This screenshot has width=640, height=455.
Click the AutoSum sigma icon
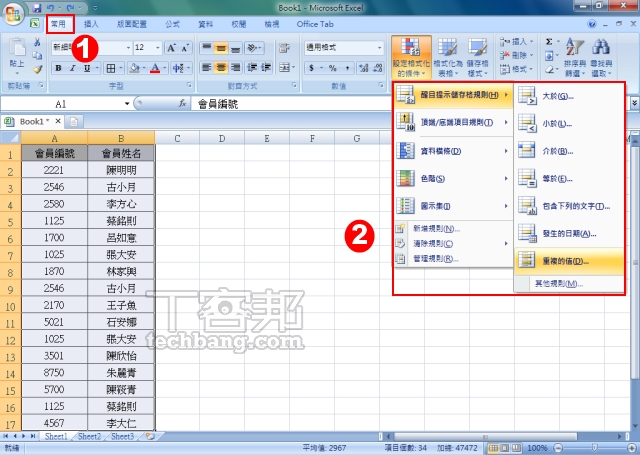549,41
